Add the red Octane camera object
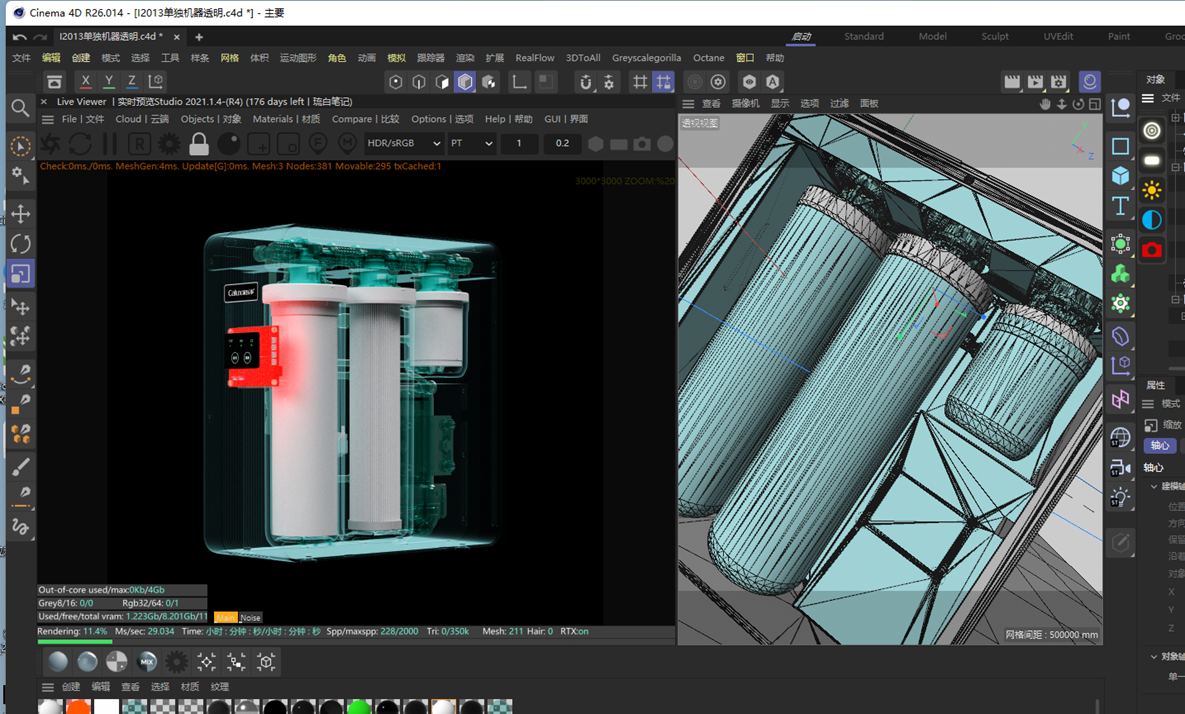 [x=1152, y=249]
